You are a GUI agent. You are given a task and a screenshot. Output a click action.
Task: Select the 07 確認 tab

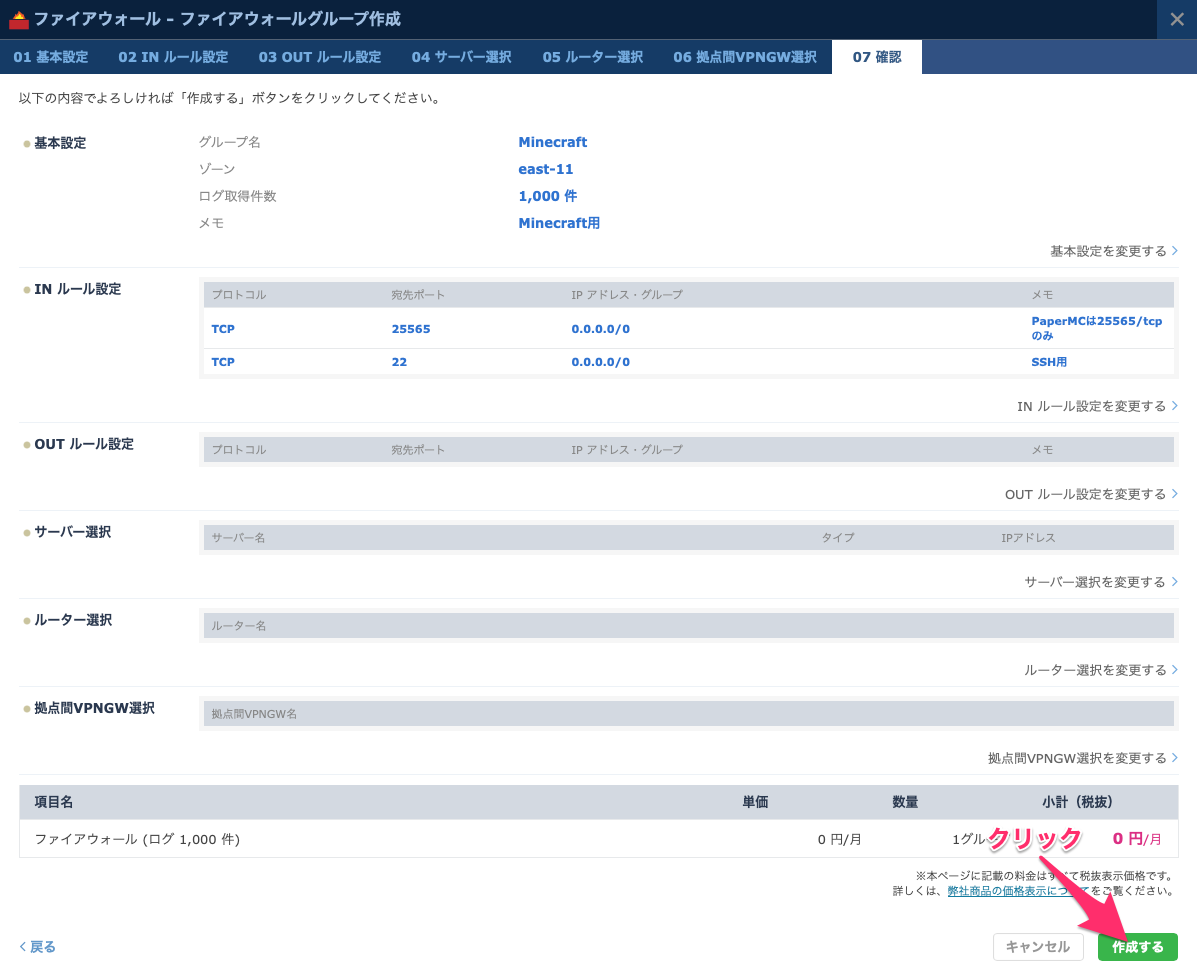point(876,57)
